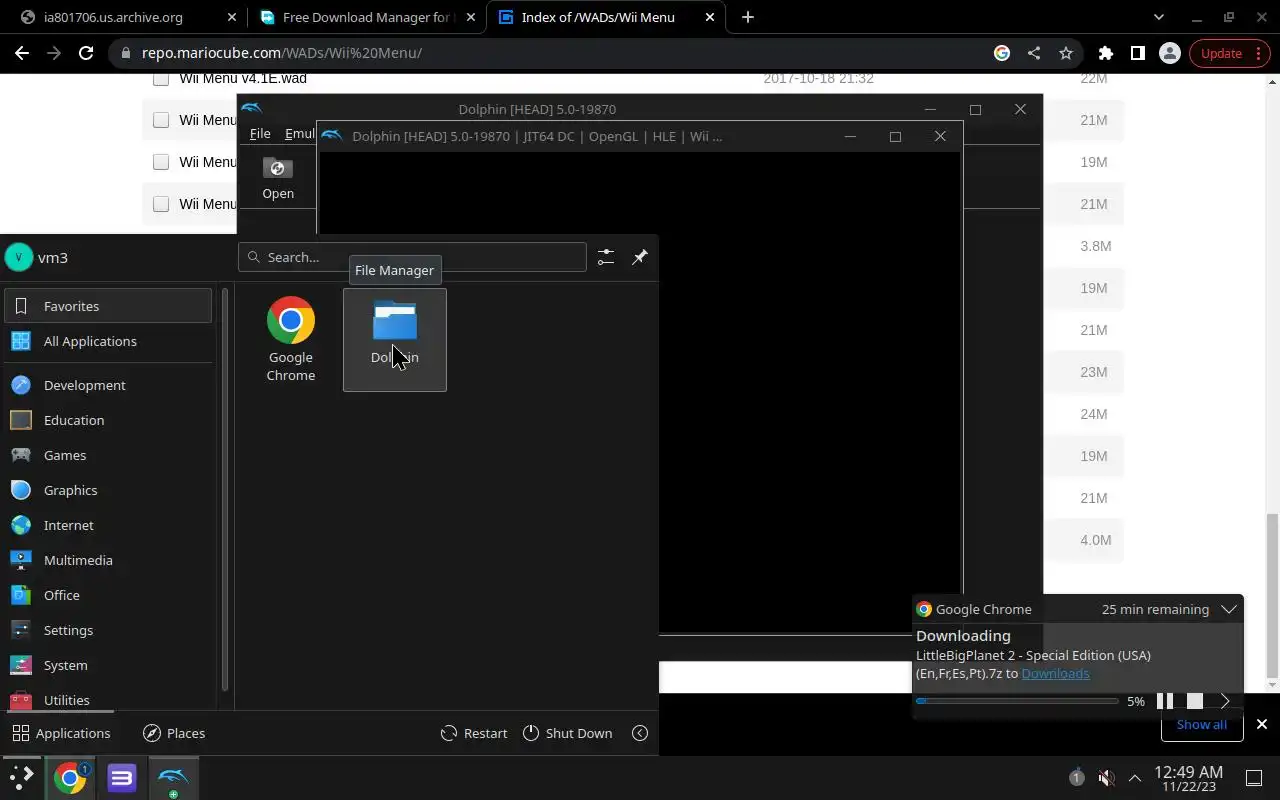
Task: Click the address bar URL
Action: pos(282,53)
